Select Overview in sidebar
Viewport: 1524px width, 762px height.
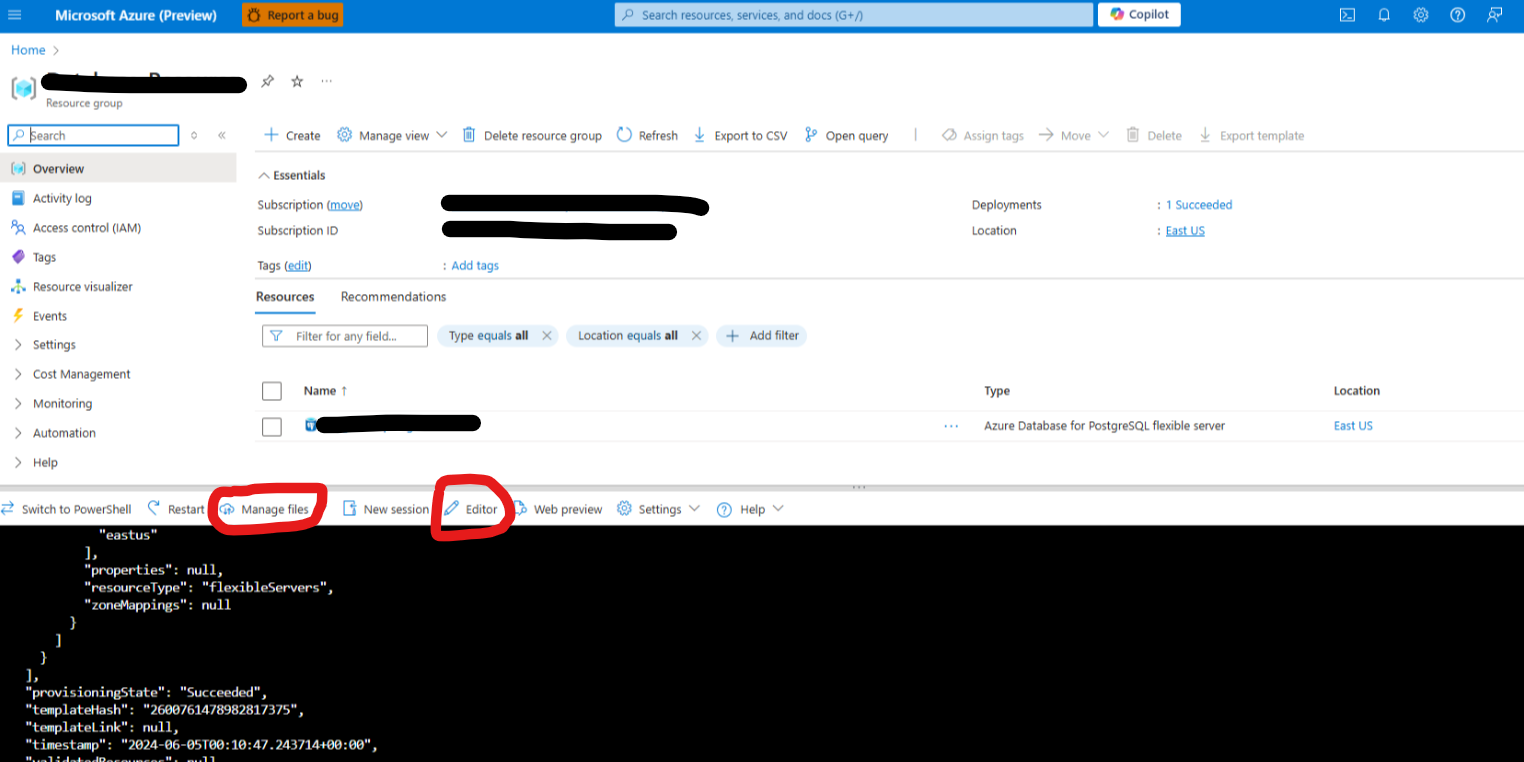click(x=118, y=169)
